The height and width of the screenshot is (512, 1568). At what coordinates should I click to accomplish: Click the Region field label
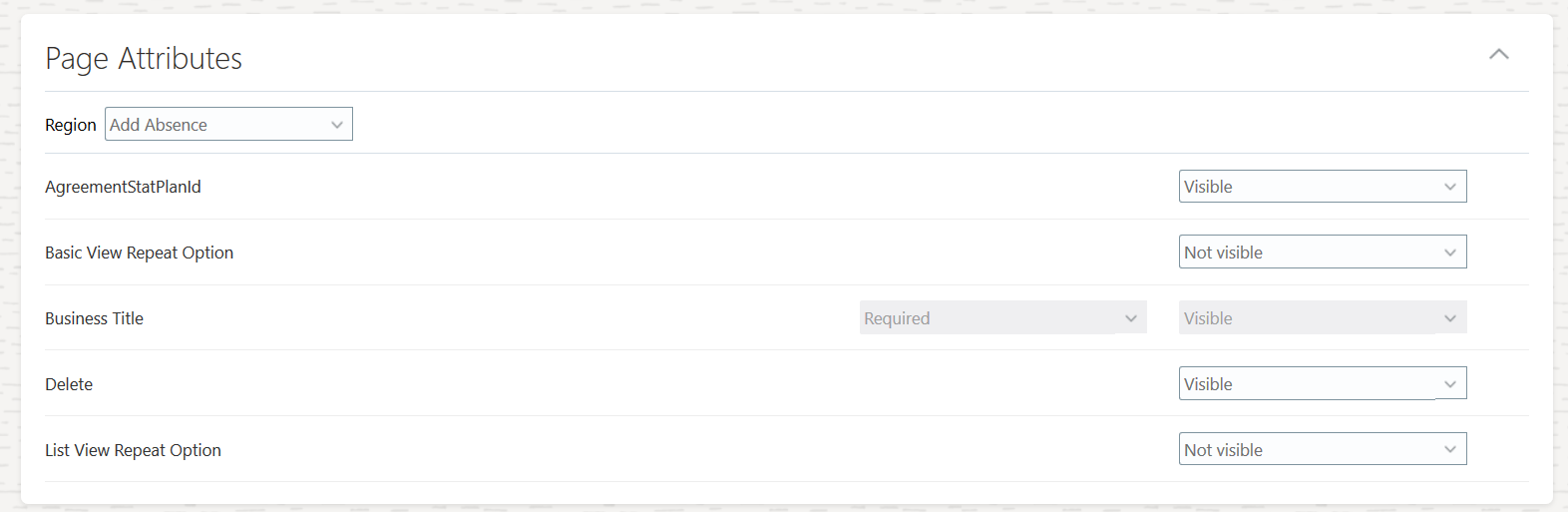[x=71, y=125]
